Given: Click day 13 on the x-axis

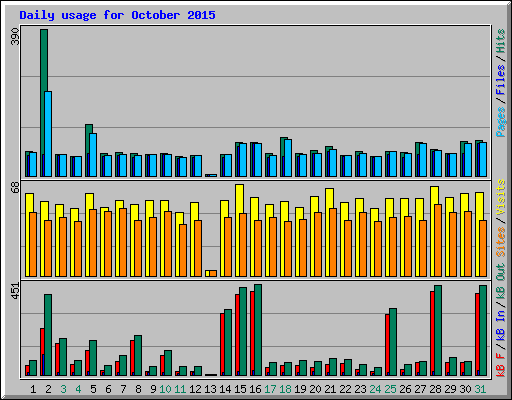Looking at the screenshot, I should coord(210,389).
